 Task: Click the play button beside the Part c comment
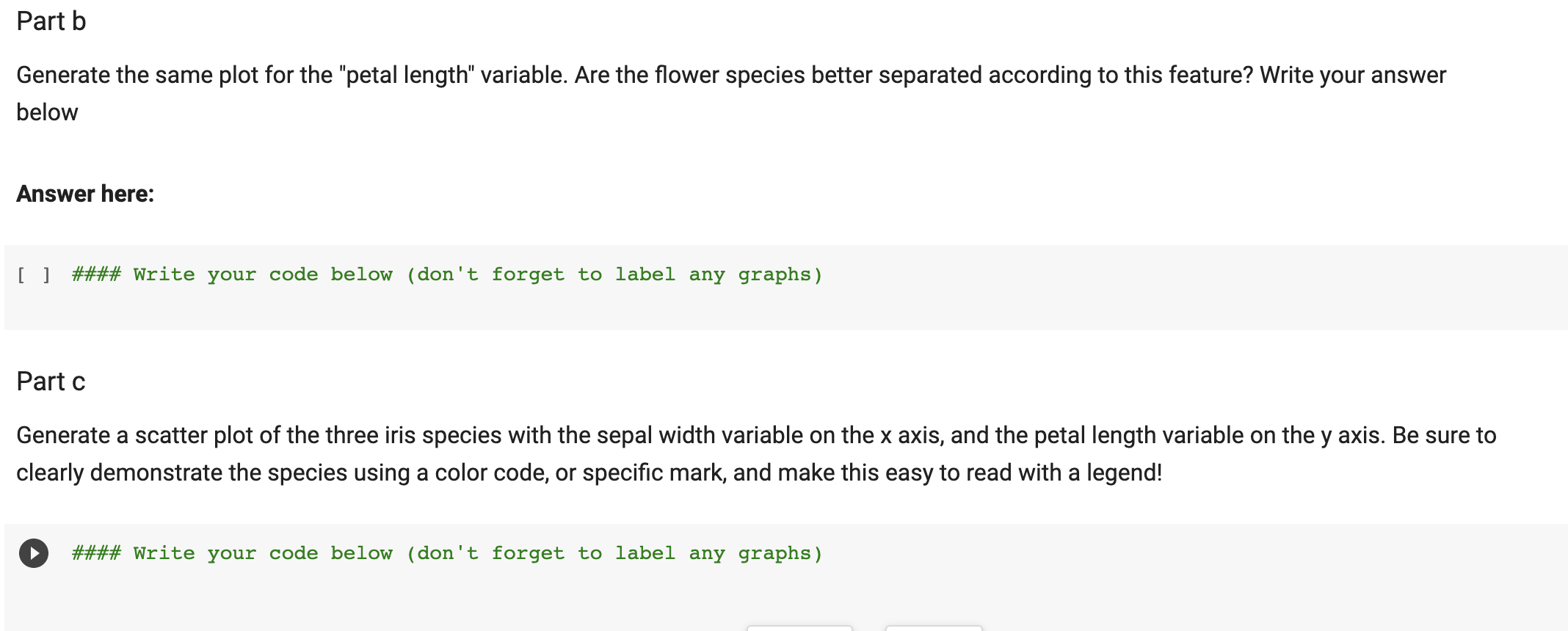[x=32, y=552]
